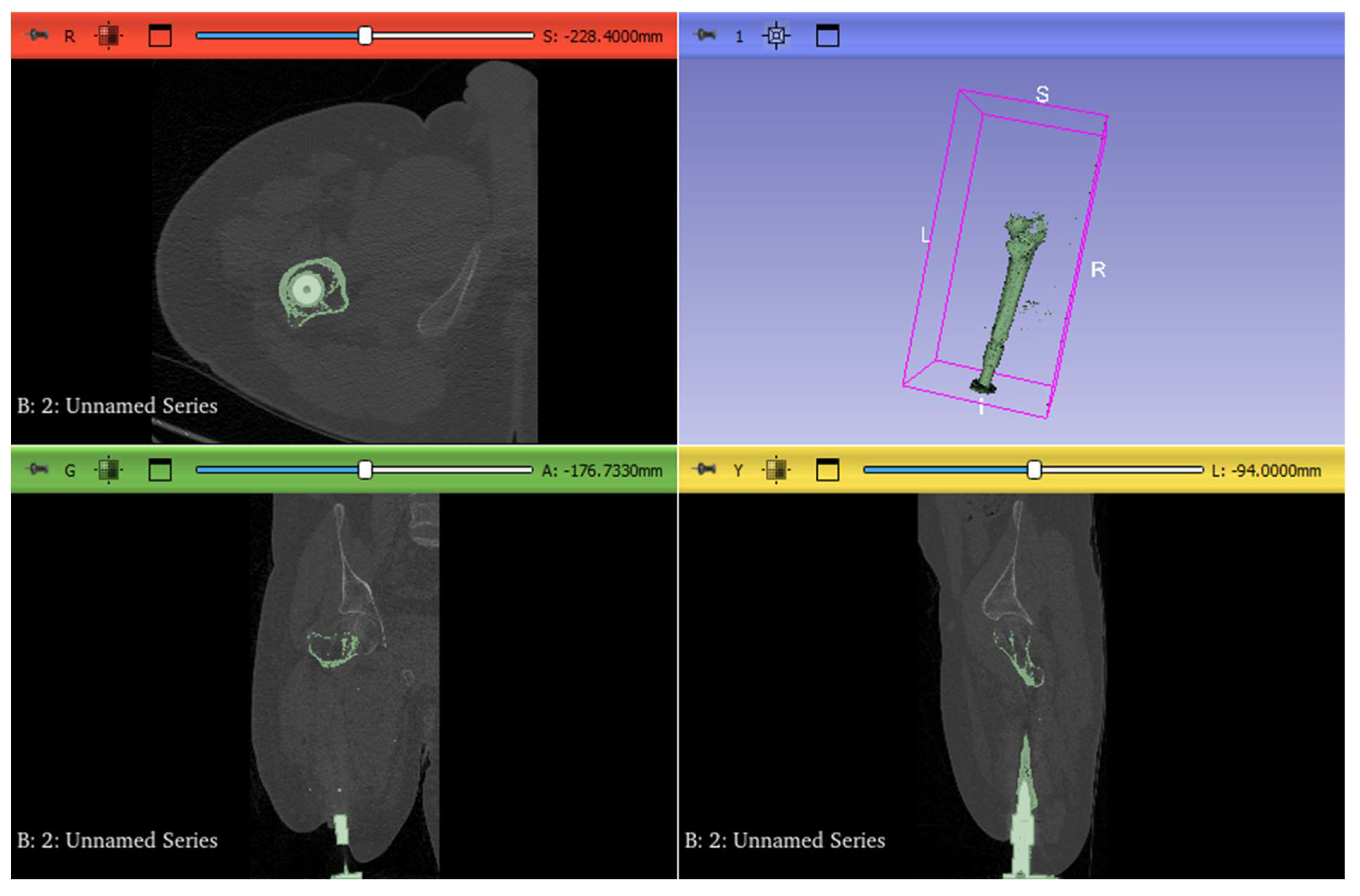Open the 3D view pin menu

coord(706,35)
